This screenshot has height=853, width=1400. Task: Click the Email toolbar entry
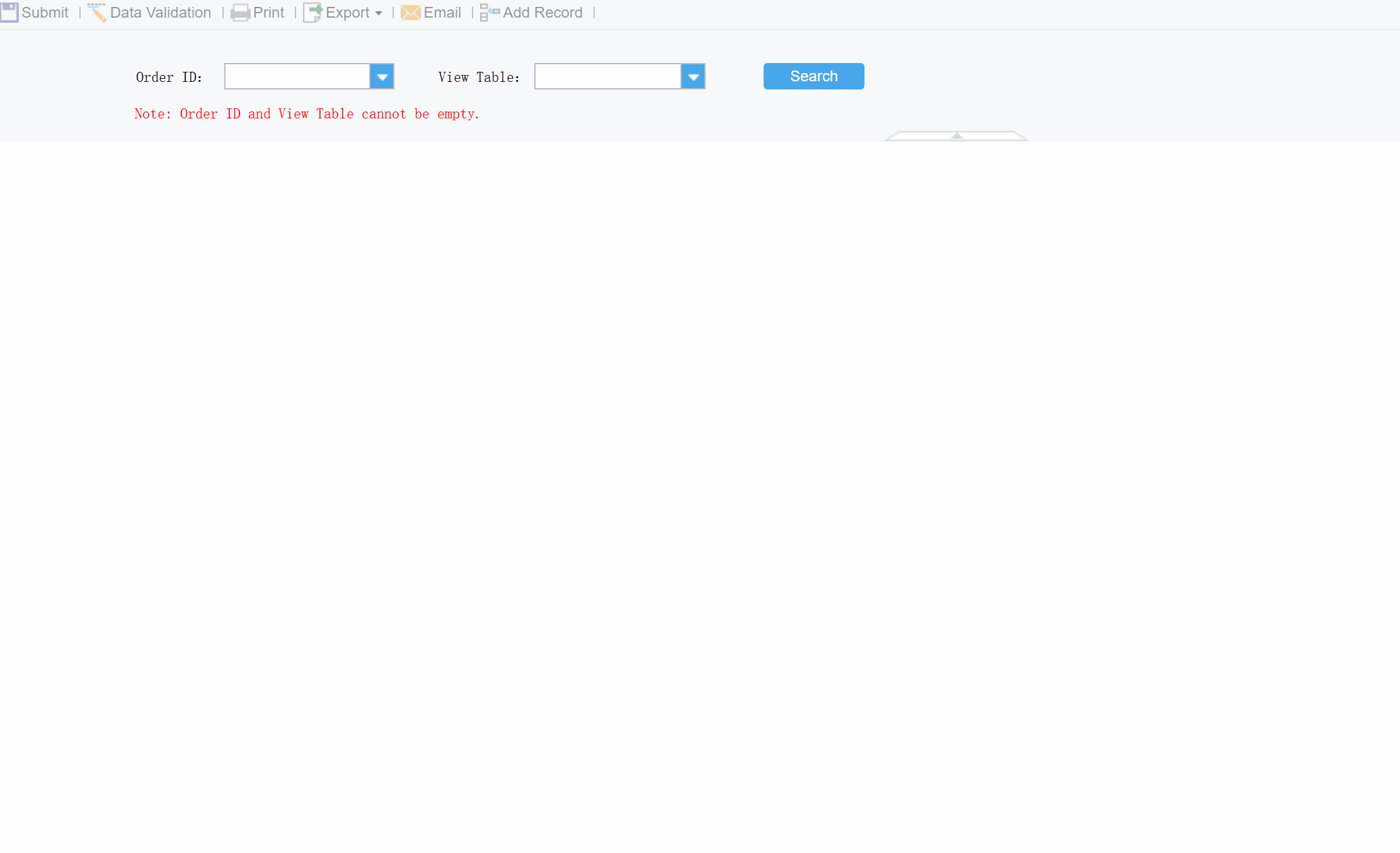(442, 12)
